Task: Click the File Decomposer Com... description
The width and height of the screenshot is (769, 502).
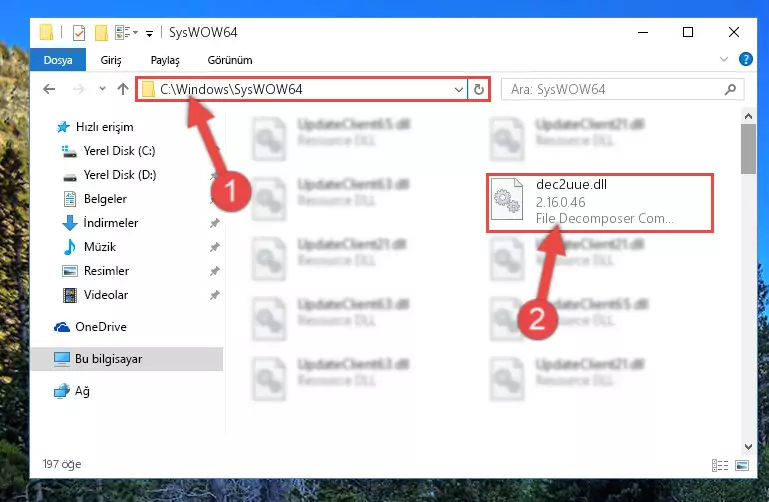Action: (605, 218)
